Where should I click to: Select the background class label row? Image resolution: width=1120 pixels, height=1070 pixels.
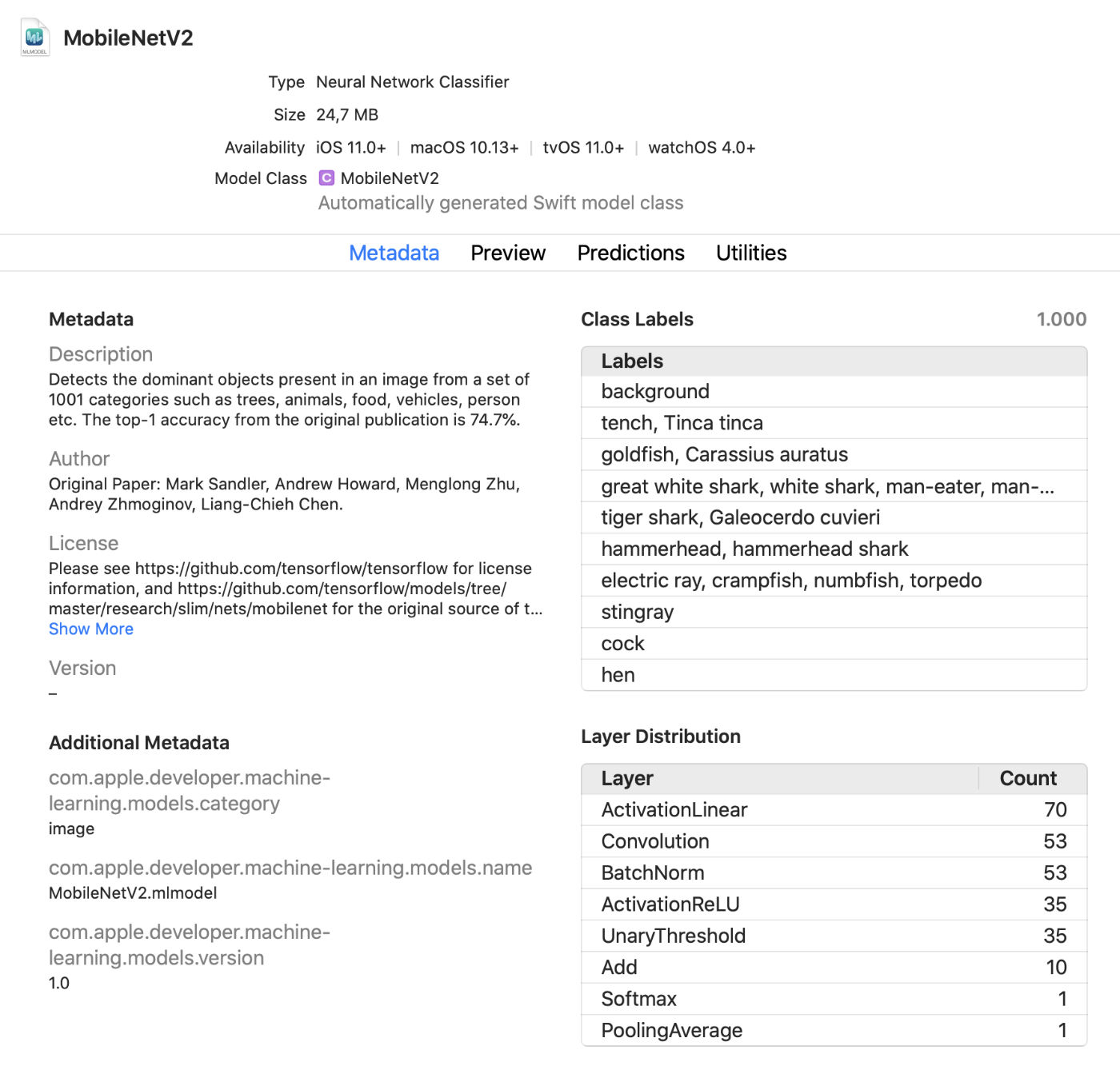pyautogui.click(x=655, y=392)
